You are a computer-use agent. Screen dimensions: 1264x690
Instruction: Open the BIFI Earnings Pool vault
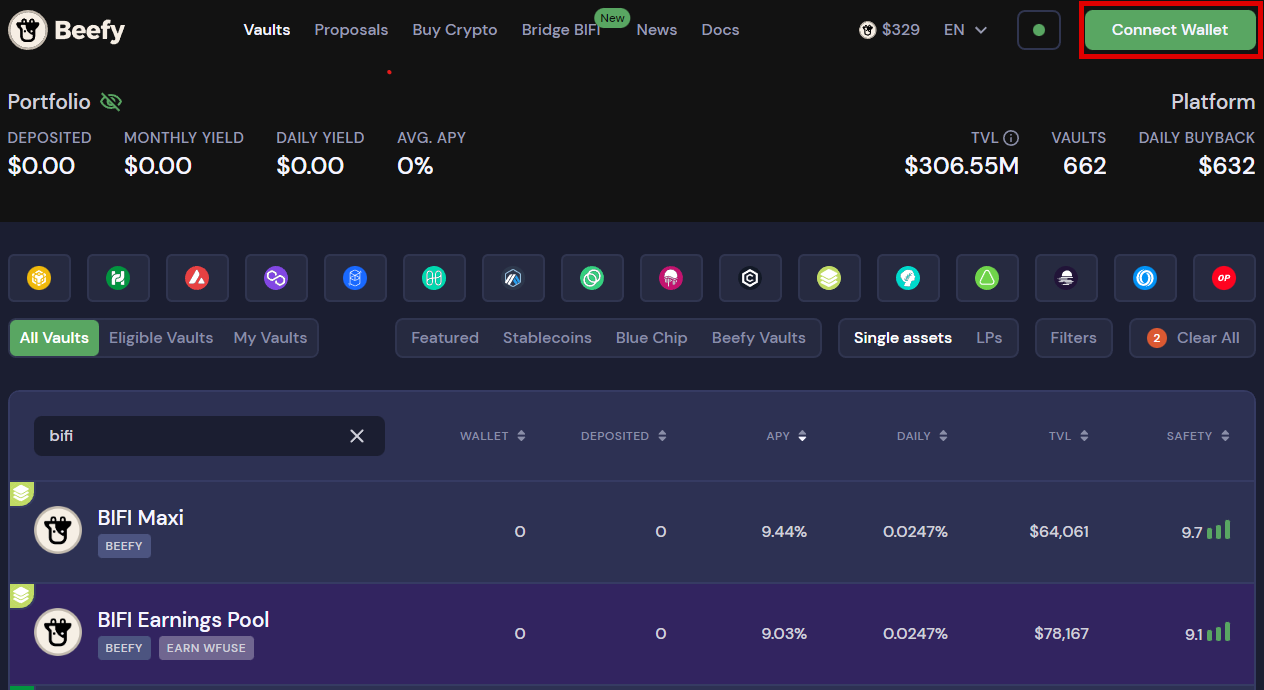[x=632, y=634]
